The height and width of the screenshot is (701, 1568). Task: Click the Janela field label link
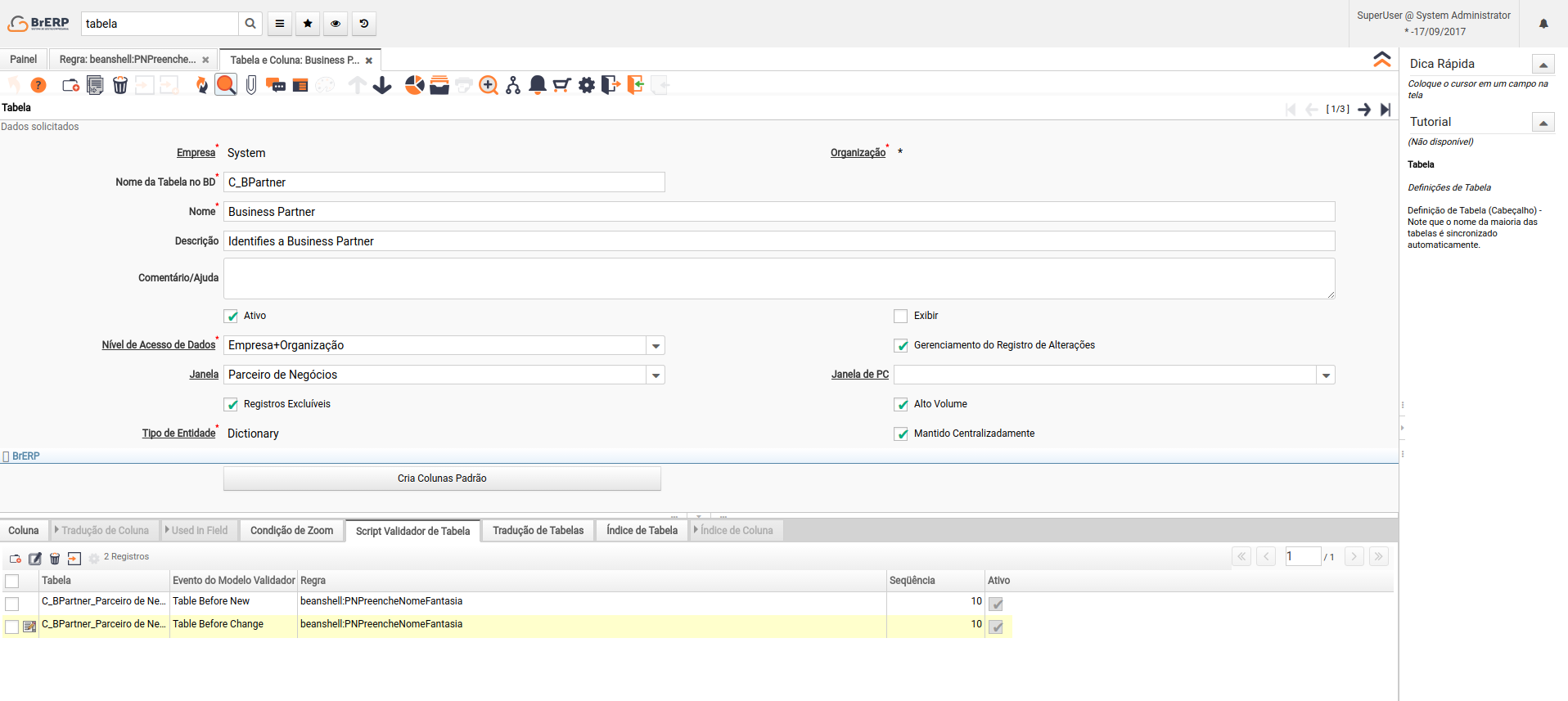[204, 375]
